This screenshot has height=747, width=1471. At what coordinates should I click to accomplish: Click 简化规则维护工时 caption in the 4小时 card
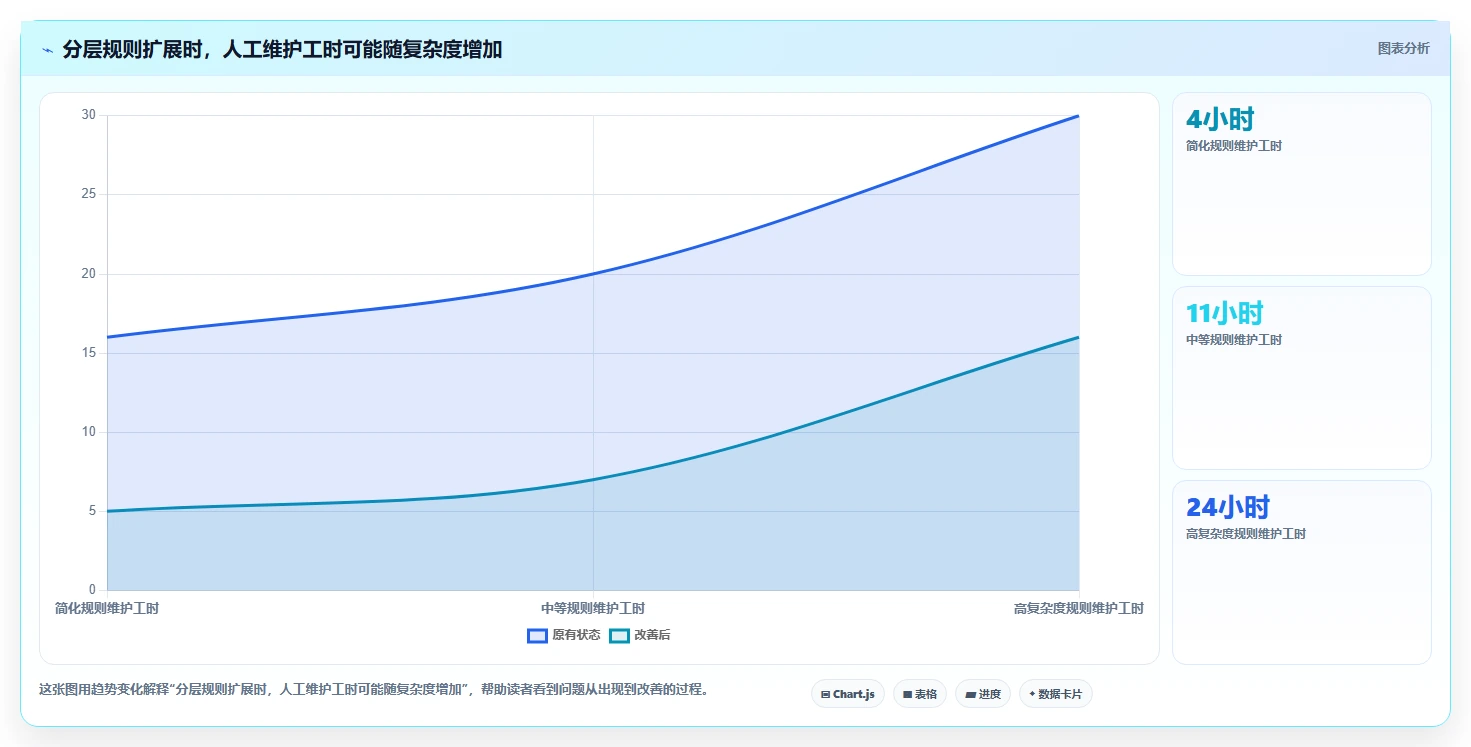[1234, 146]
